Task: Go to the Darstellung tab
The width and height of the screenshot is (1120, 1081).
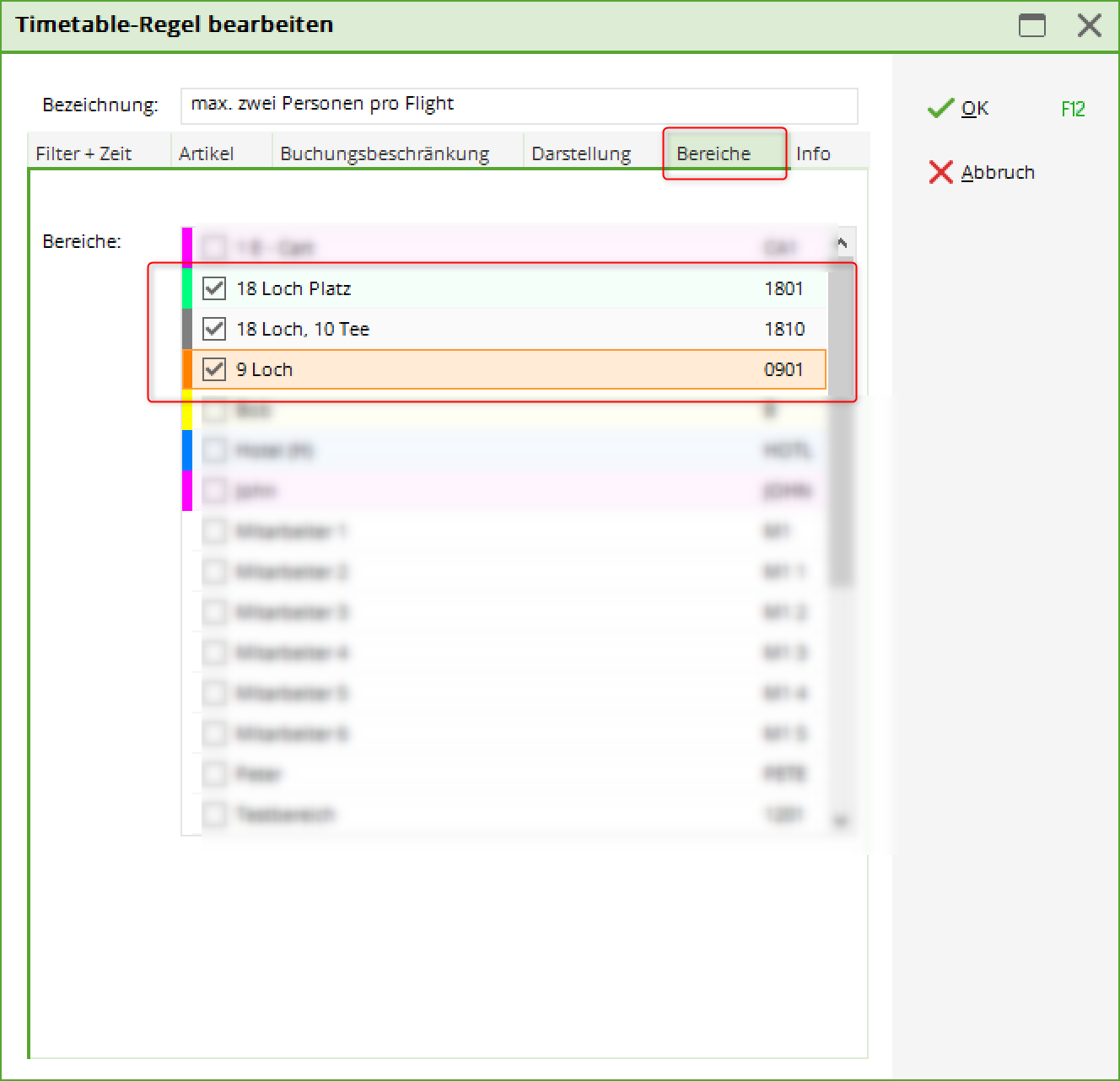Action: click(581, 153)
